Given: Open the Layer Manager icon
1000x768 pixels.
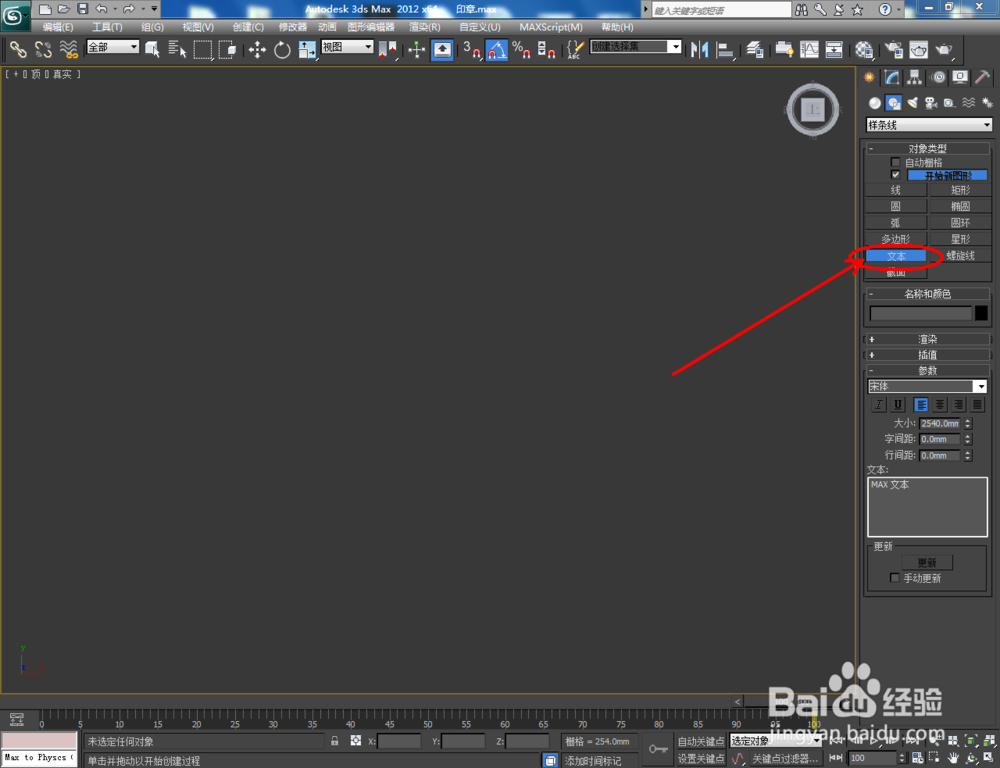Looking at the screenshot, I should click(x=754, y=49).
